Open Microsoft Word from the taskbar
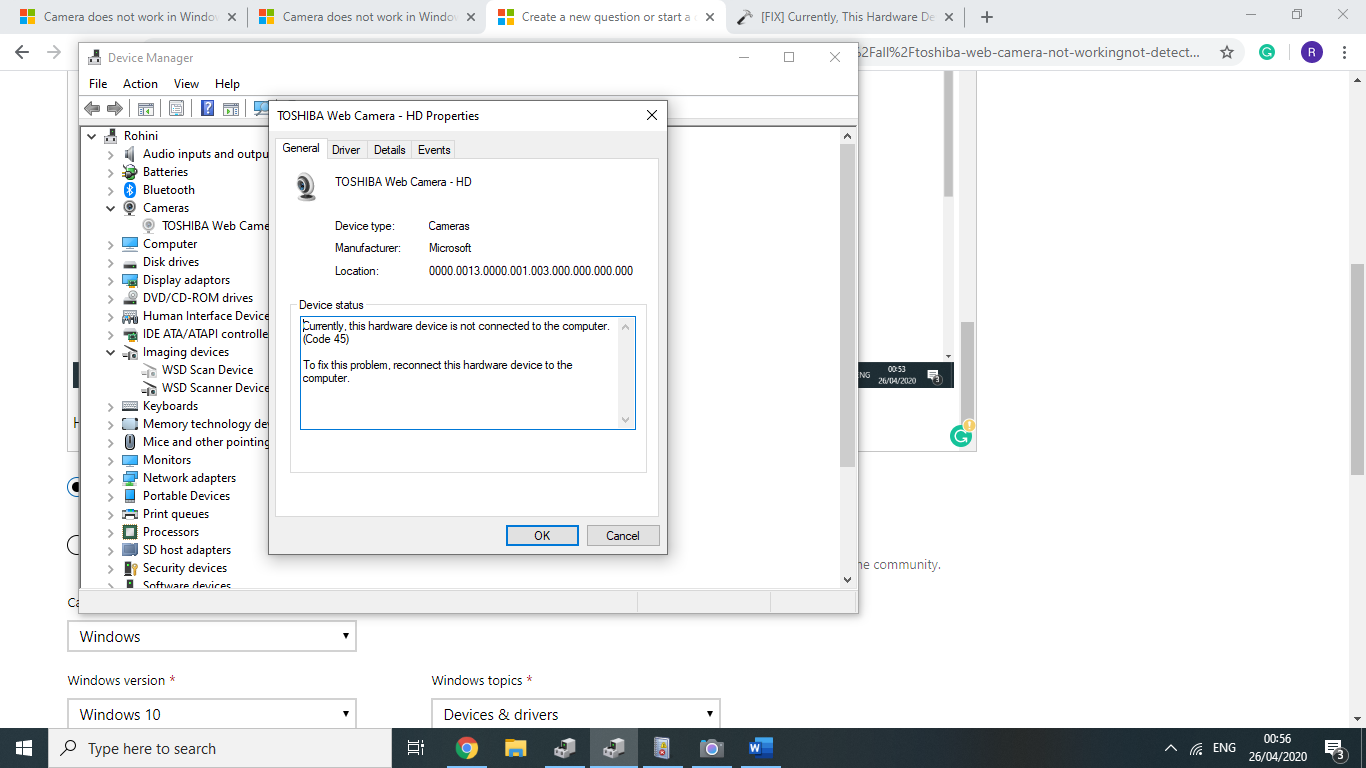The image size is (1366, 768). (760, 748)
